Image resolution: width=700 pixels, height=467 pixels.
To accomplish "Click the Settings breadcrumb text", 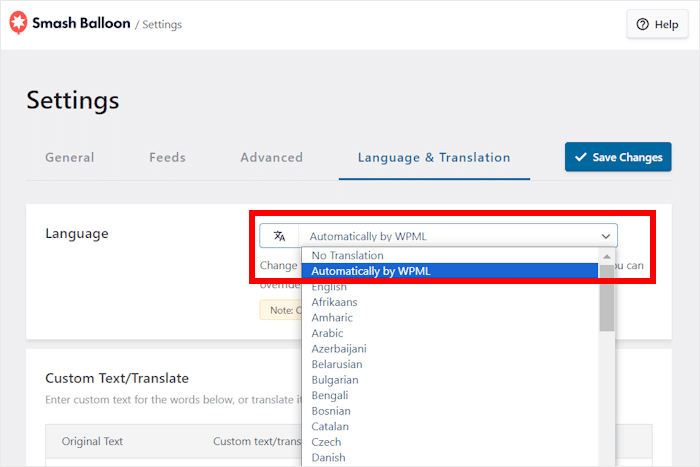I will click(x=162, y=25).
